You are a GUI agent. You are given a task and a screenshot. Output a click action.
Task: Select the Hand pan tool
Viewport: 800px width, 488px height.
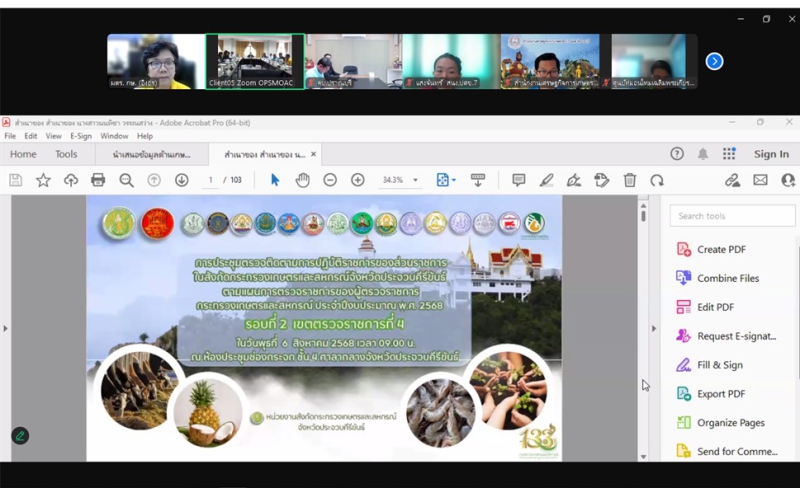(303, 180)
